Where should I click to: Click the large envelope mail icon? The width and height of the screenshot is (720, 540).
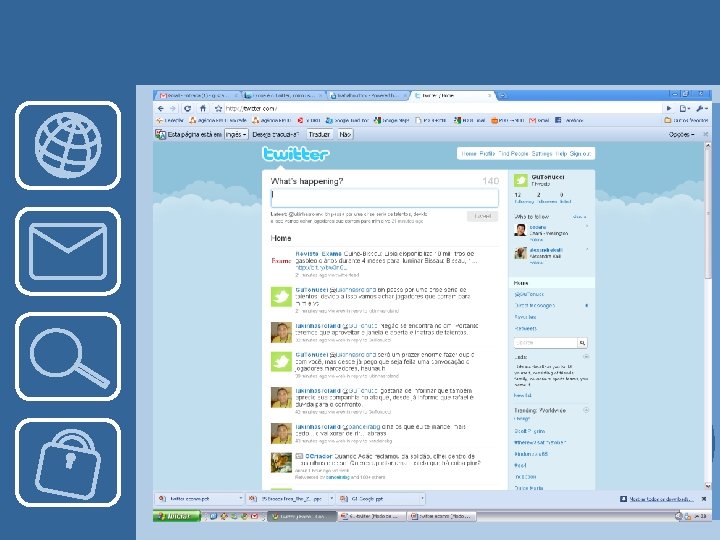(68, 251)
